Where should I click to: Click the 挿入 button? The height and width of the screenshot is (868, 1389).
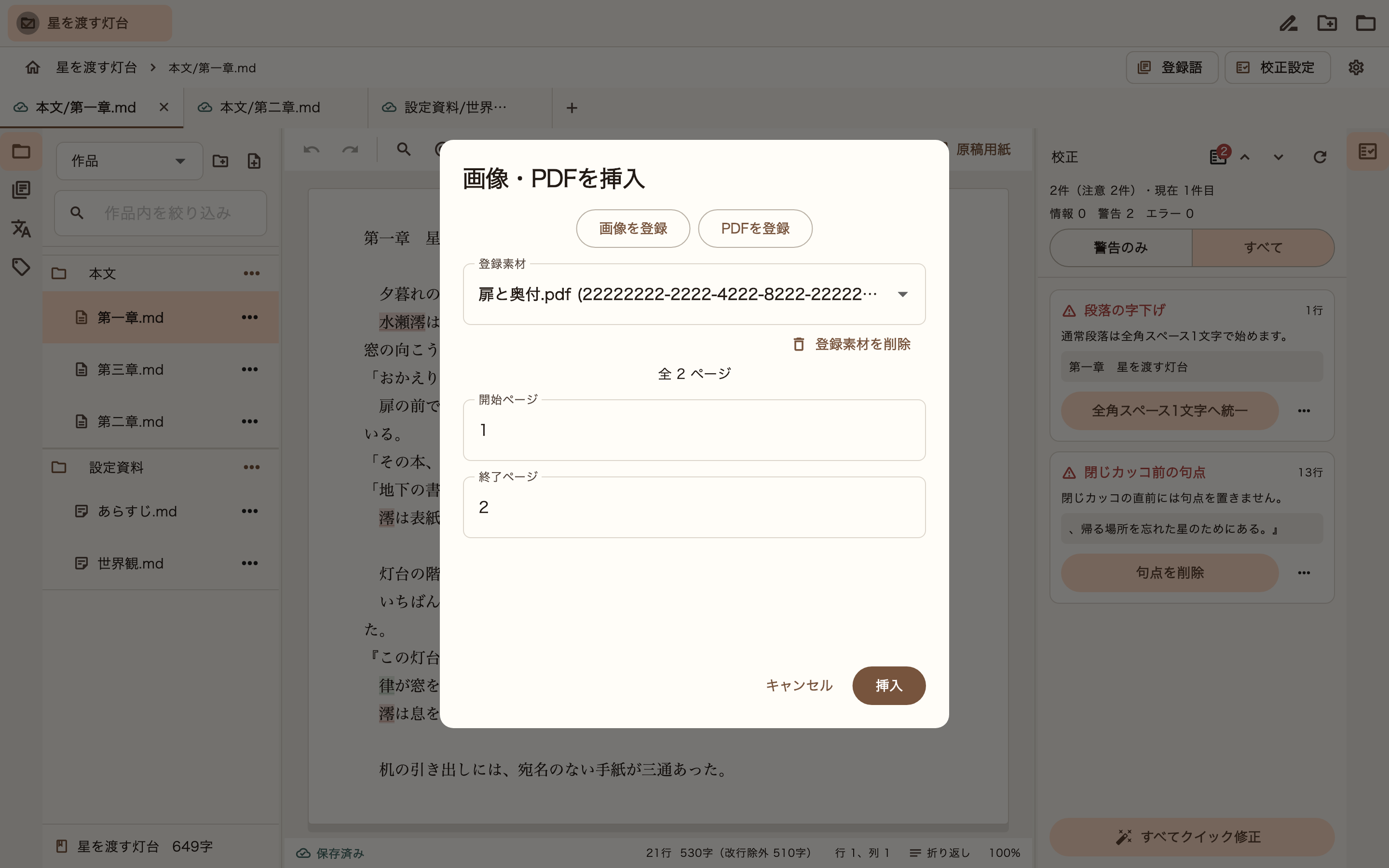point(888,685)
